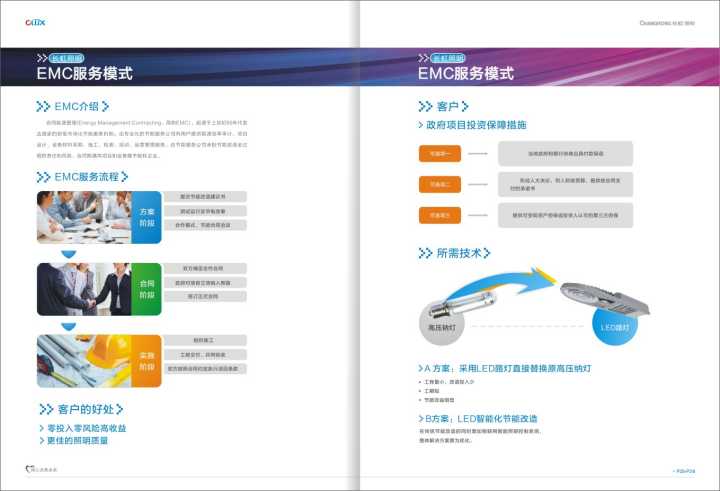Click the third orange 保障 label button
Screen dimensions: 720x491
point(439,215)
